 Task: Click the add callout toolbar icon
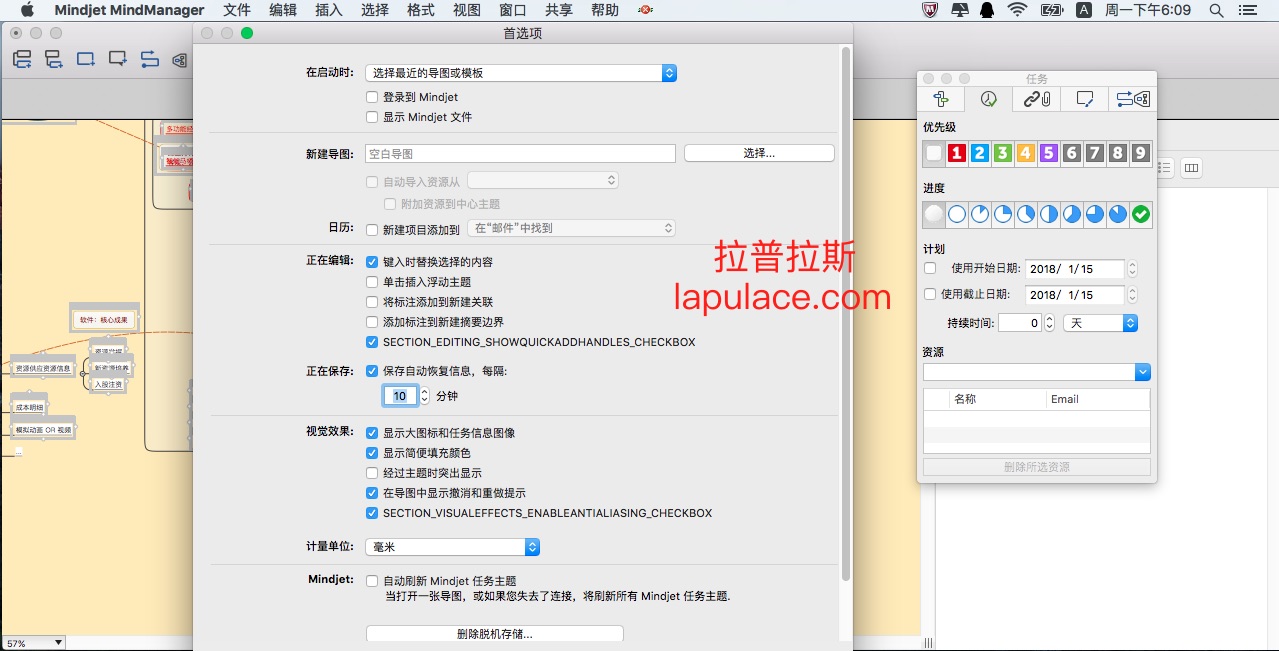[x=118, y=59]
